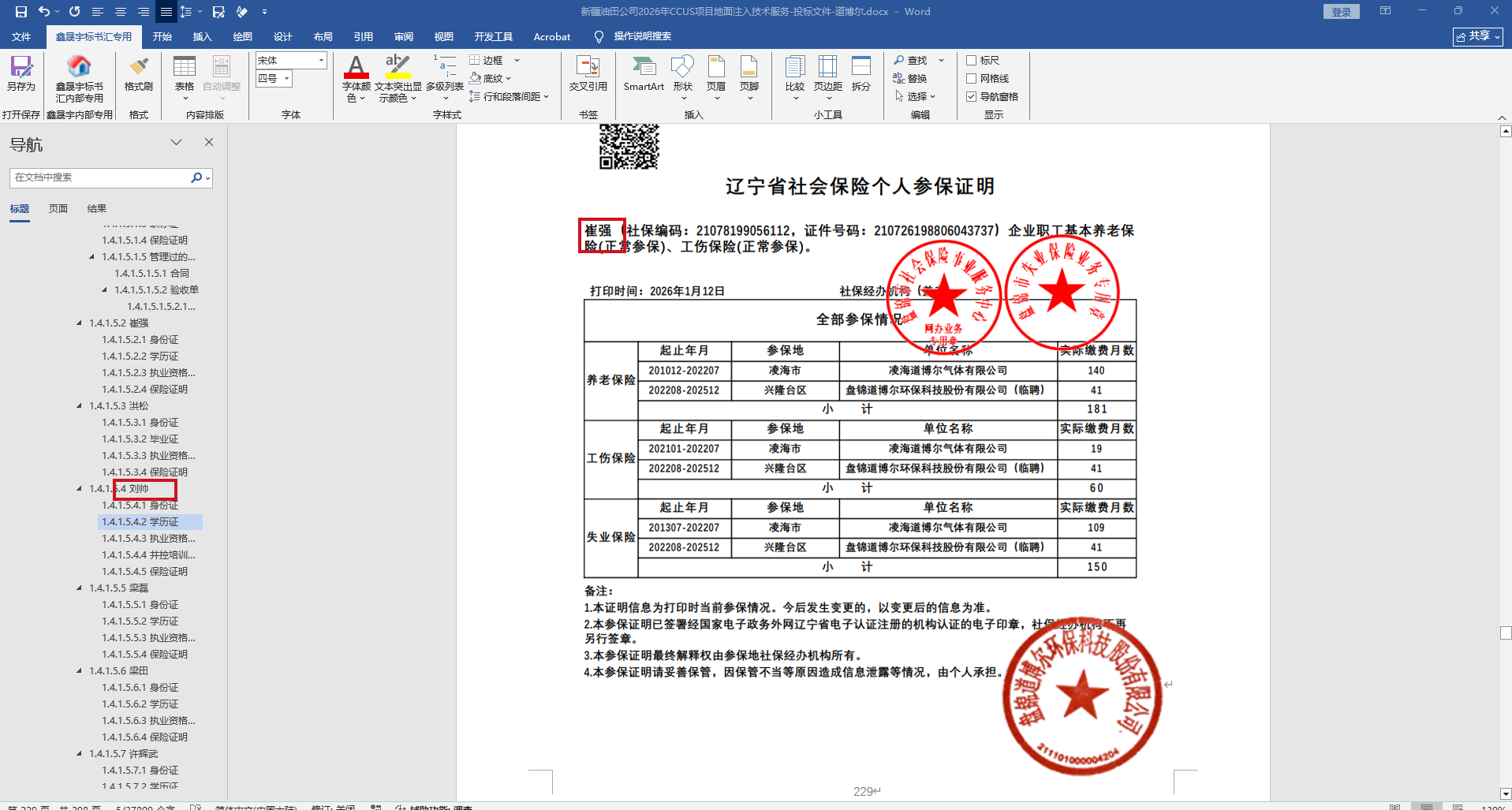Click the 替换 replace icon
The image size is (1512, 810).
coord(910,78)
